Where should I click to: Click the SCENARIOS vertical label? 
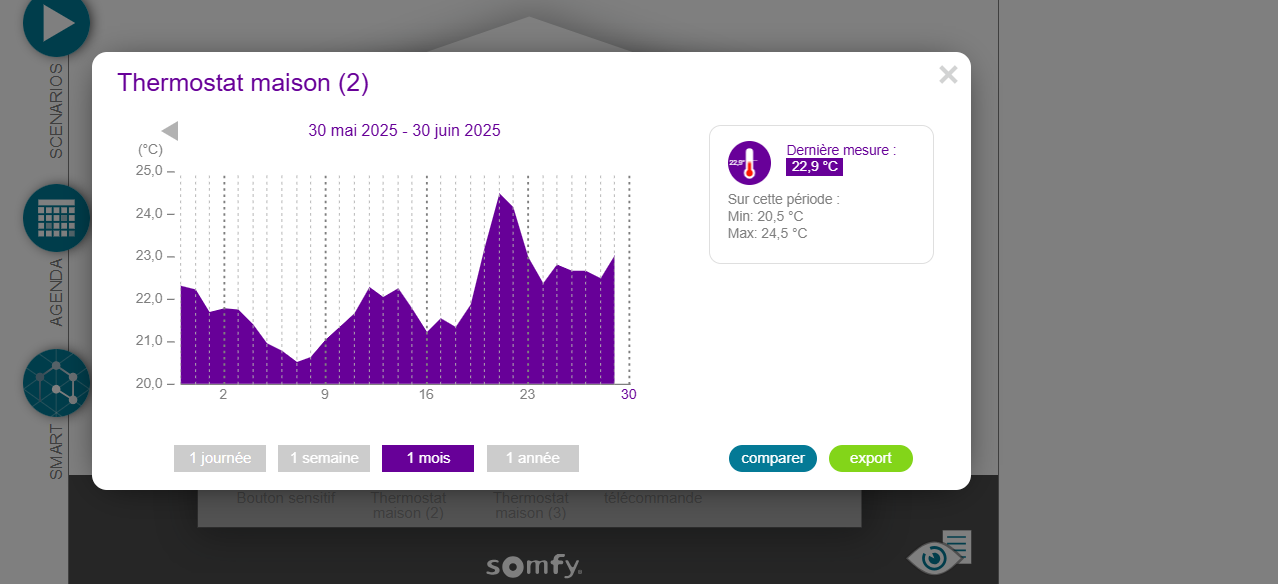click(x=56, y=111)
